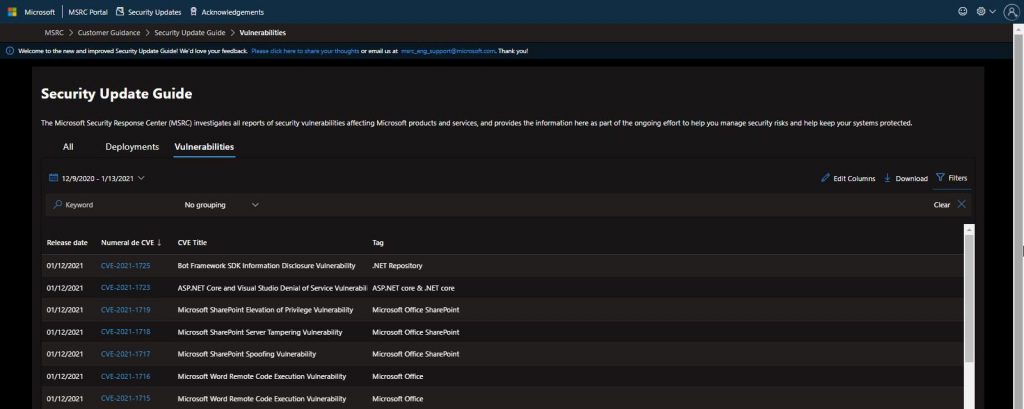
Task: Click the Microsoft logo icon
Action: tap(12, 12)
